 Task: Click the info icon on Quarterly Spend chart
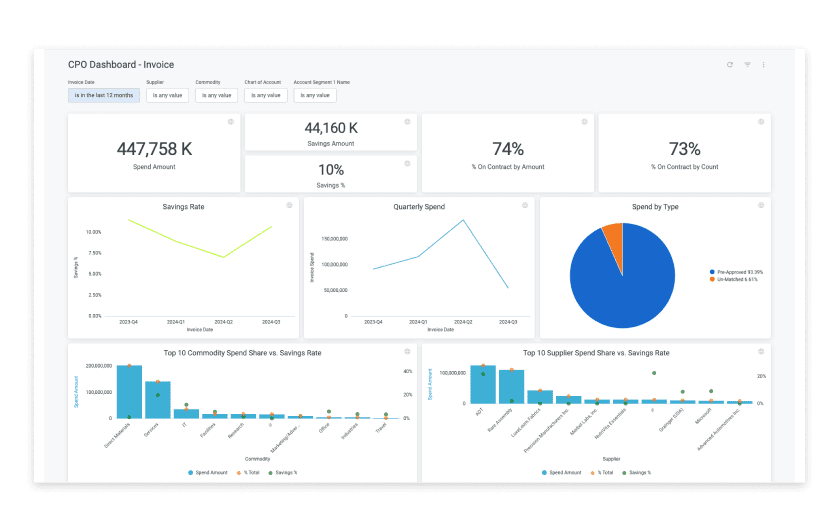(525, 205)
